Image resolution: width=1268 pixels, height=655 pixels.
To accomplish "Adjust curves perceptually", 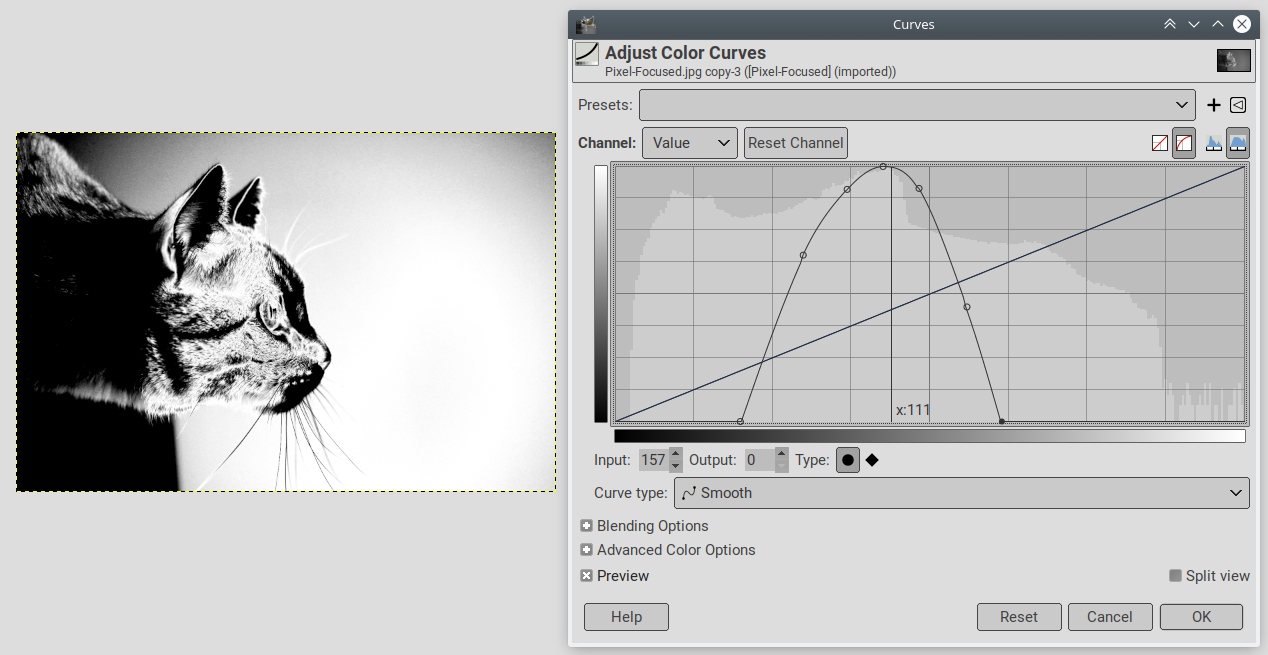I will pos(1184,143).
